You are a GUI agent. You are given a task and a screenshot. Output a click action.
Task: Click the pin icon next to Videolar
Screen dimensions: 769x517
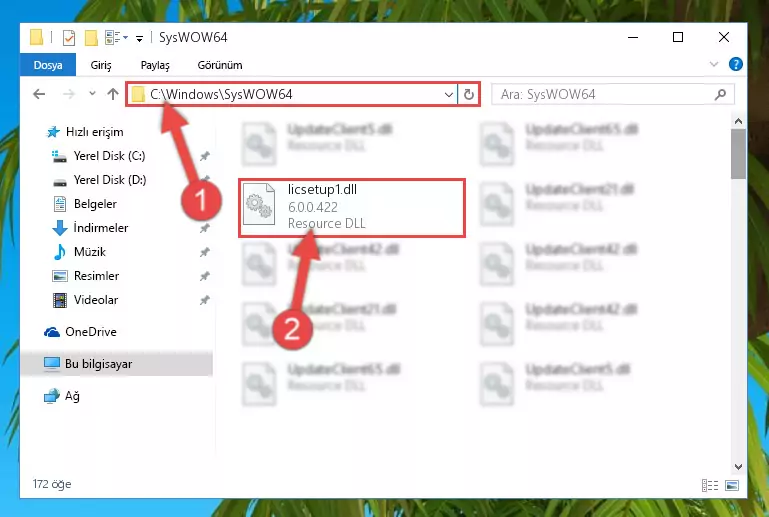point(205,300)
